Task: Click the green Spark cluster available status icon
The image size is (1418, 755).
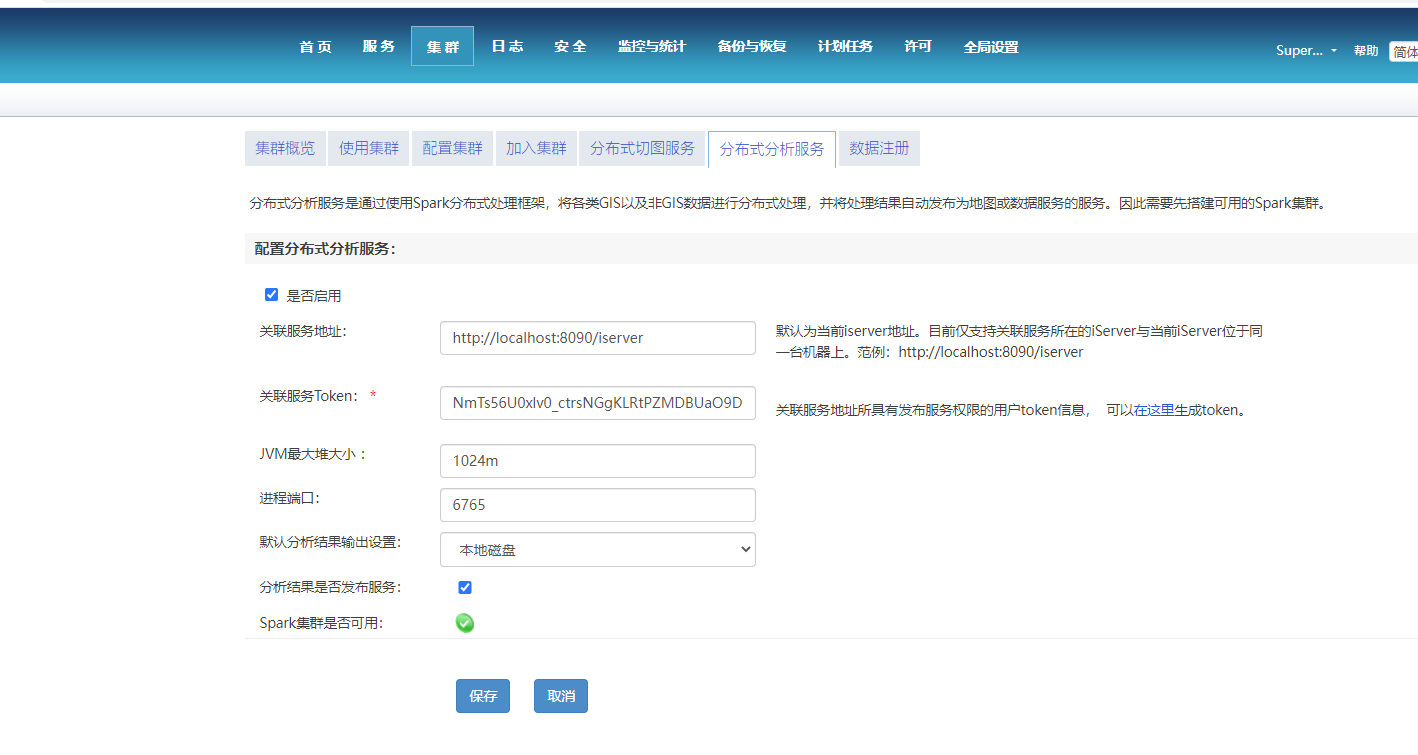Action: pos(465,623)
